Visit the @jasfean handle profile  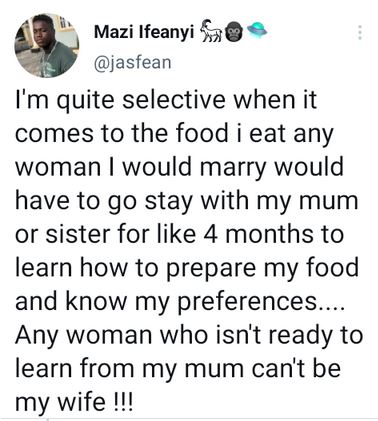coord(133,62)
